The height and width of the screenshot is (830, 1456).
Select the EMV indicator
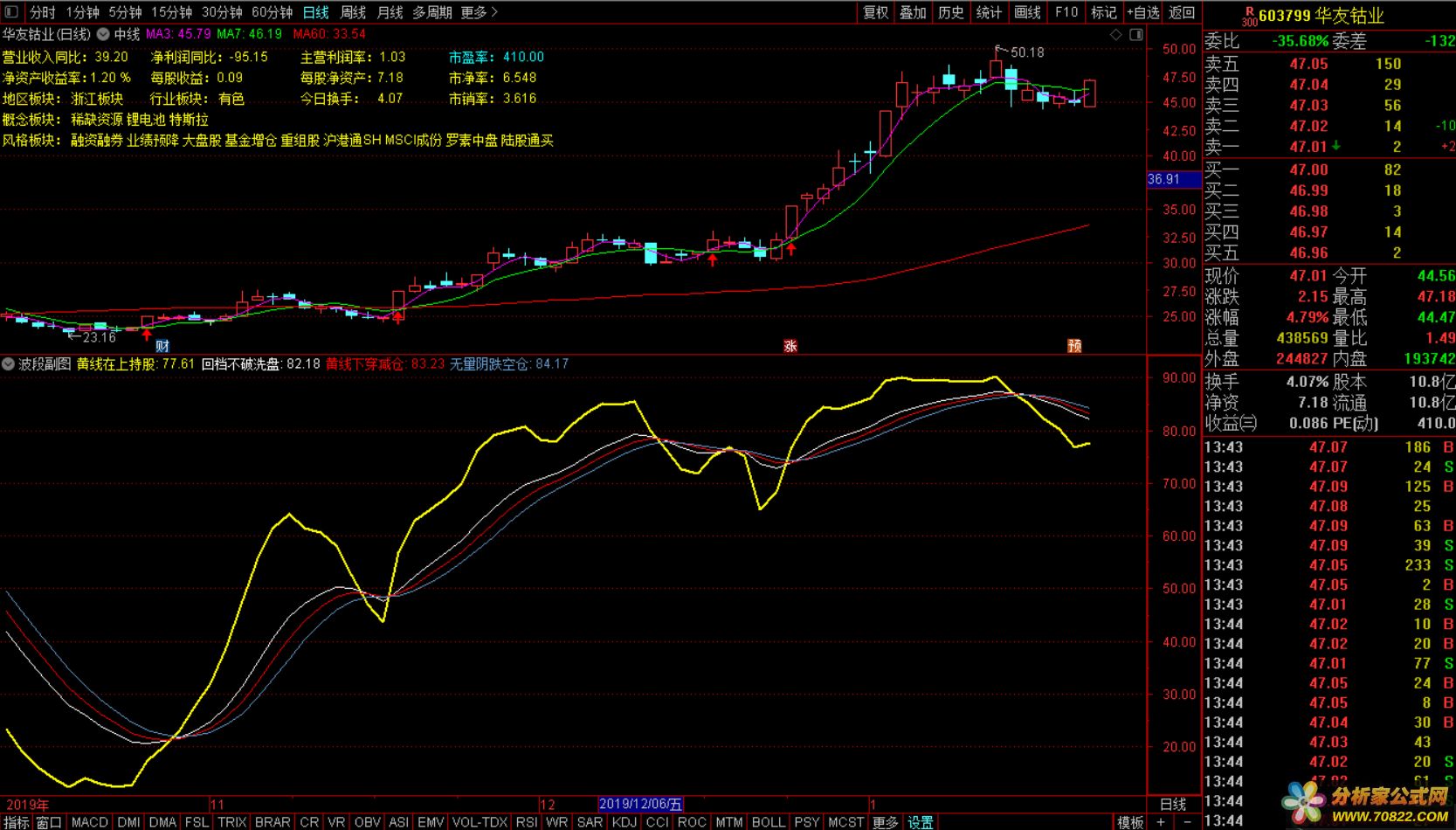point(431,822)
